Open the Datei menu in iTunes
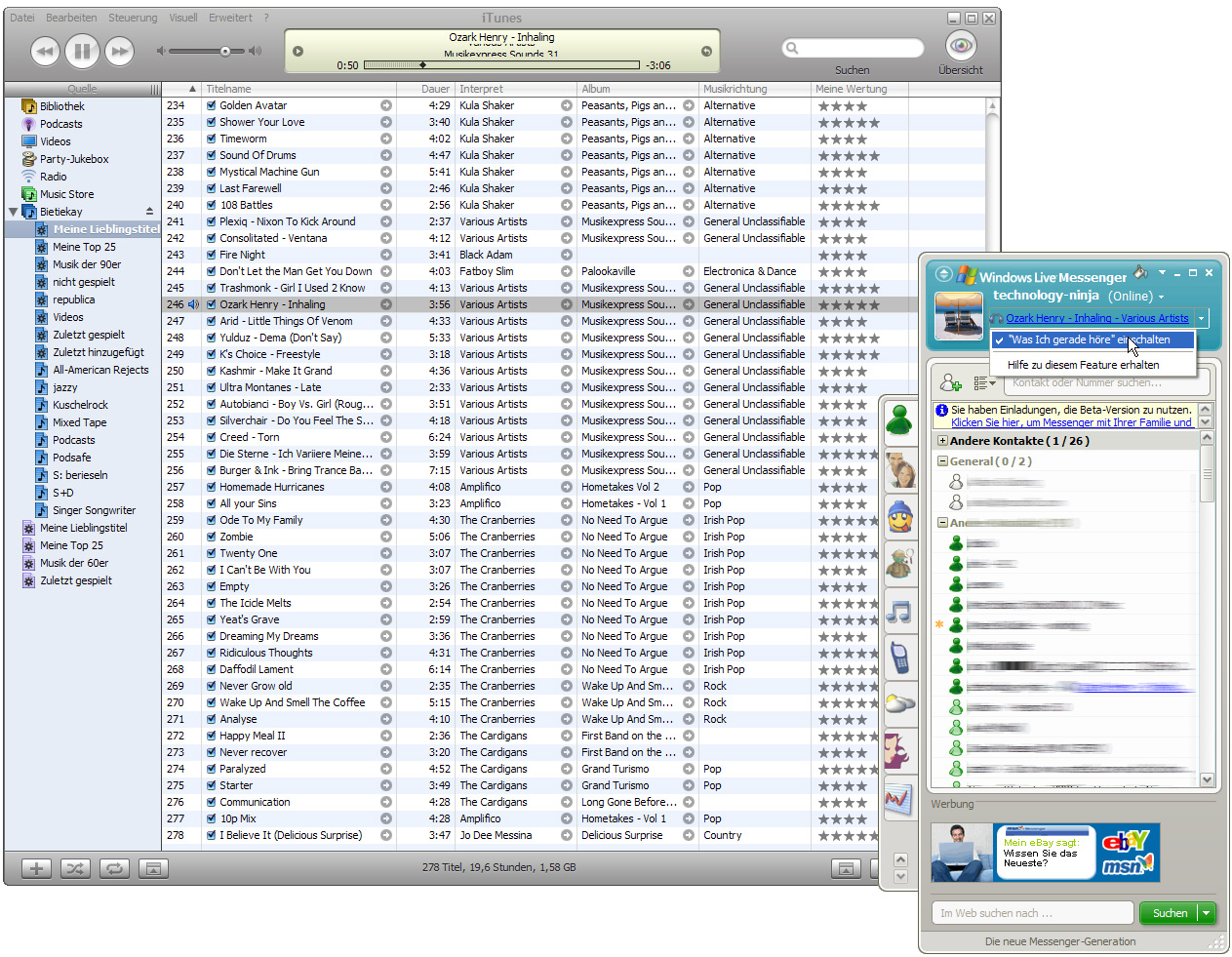 22,18
